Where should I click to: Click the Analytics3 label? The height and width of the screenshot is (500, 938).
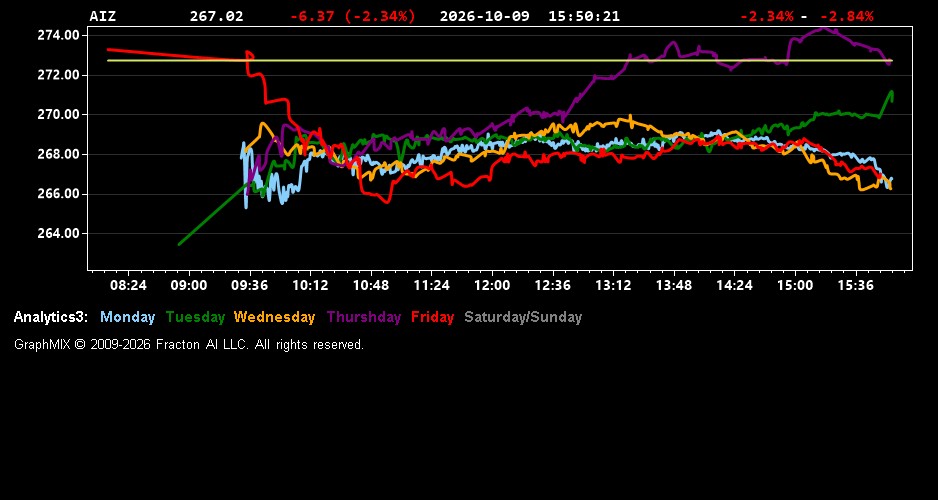click(x=51, y=318)
